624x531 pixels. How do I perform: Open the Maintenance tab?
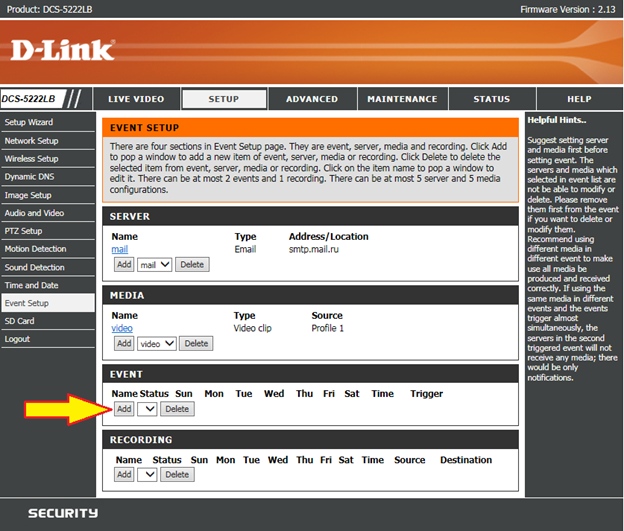pyautogui.click(x=402, y=99)
